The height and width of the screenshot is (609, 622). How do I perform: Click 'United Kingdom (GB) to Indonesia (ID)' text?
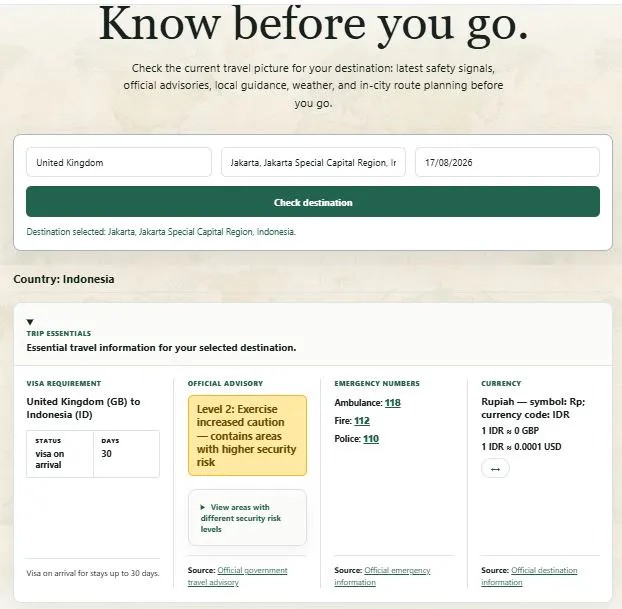[x=83, y=408]
